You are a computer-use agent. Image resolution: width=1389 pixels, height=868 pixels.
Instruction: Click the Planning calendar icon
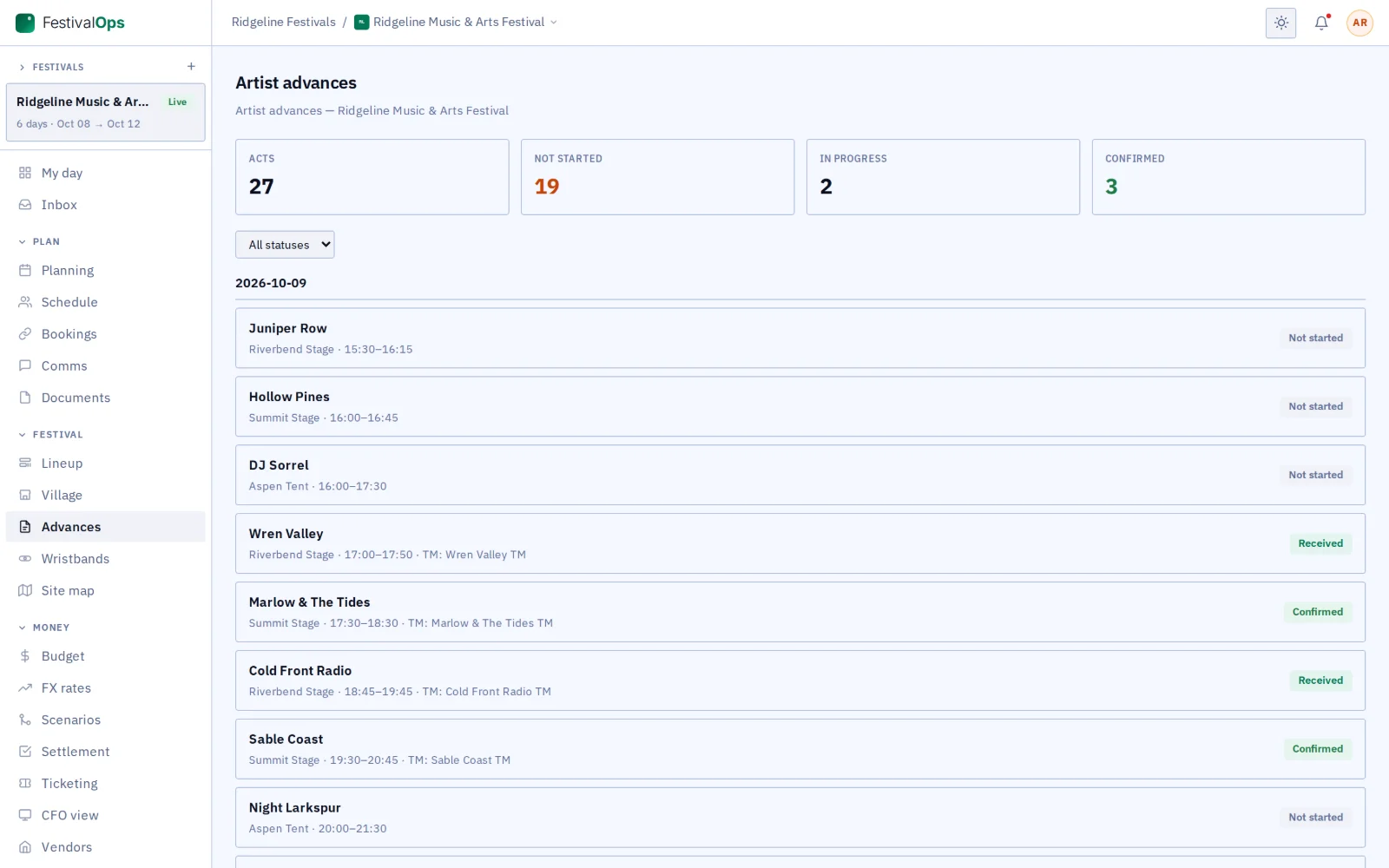(25, 270)
